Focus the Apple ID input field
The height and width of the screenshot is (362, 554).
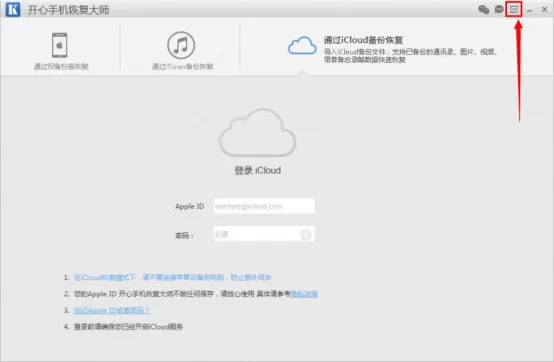tap(264, 206)
